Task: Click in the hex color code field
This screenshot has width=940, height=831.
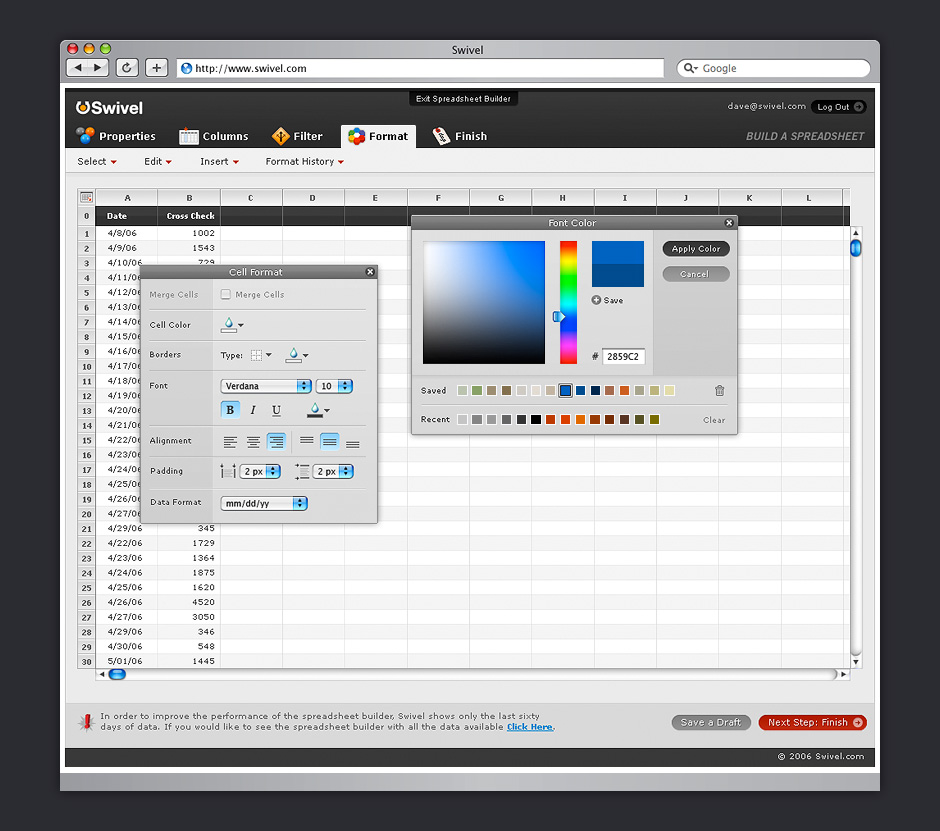Action: (x=623, y=356)
